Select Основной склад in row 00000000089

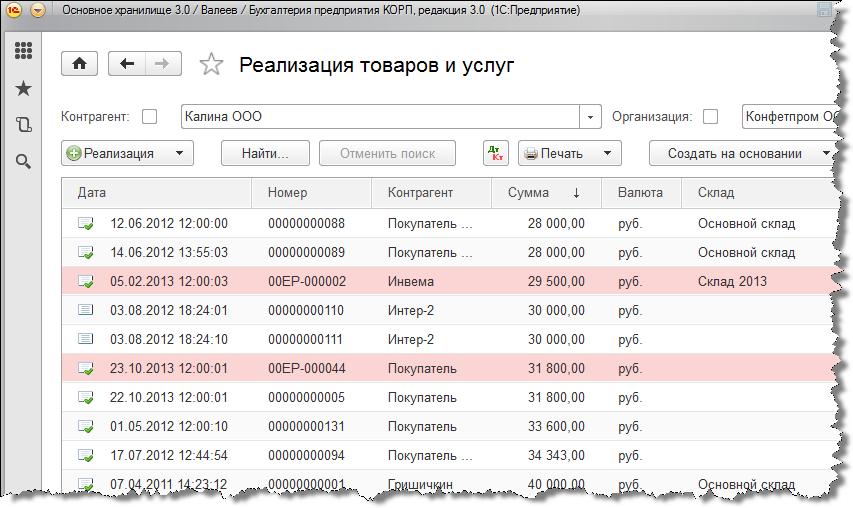click(746, 252)
